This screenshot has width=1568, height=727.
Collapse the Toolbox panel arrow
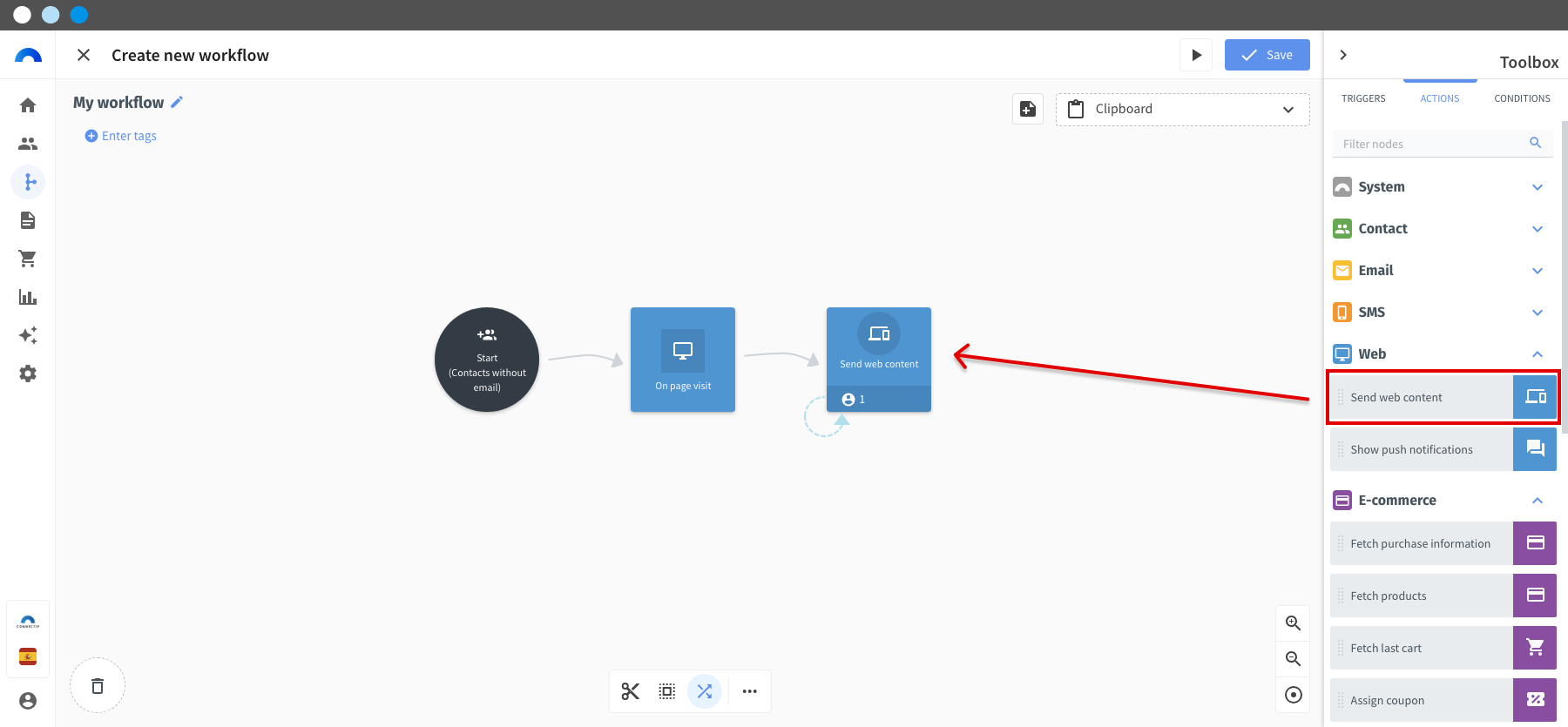[1343, 55]
